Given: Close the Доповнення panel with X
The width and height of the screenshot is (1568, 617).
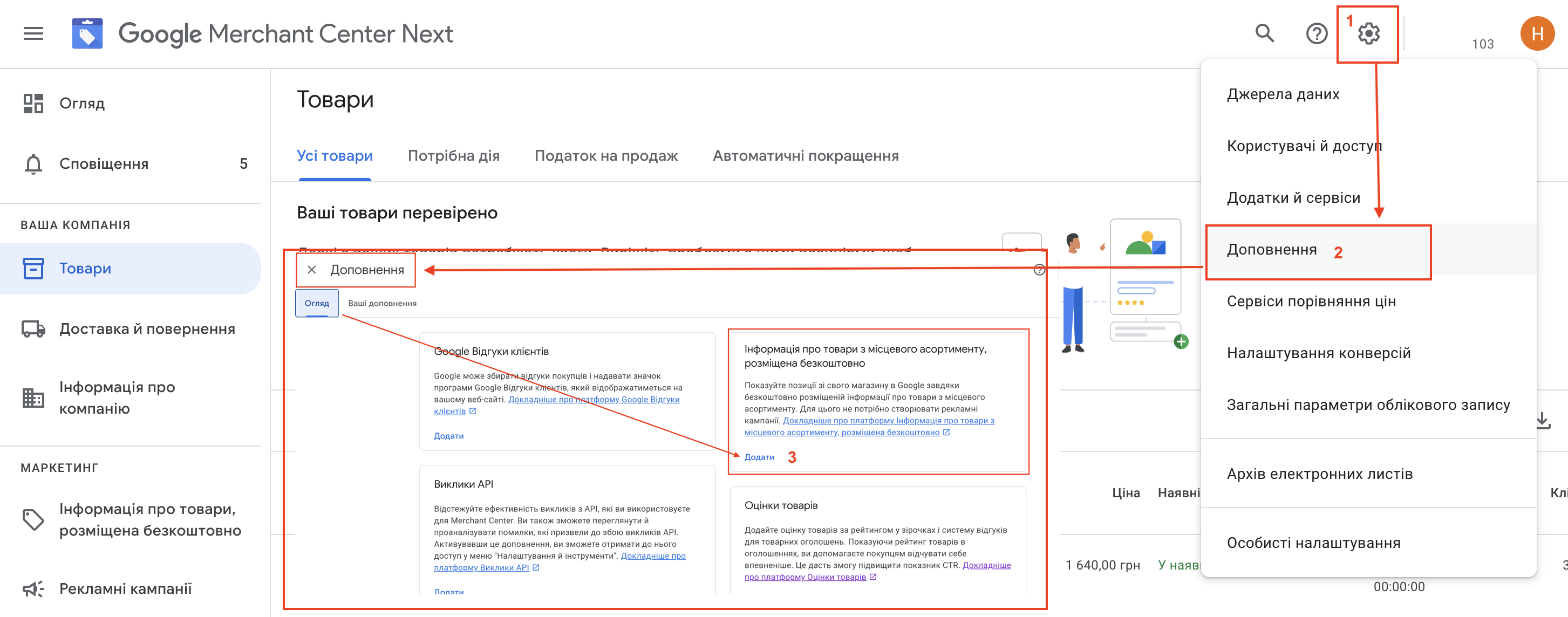Looking at the screenshot, I should [312, 270].
